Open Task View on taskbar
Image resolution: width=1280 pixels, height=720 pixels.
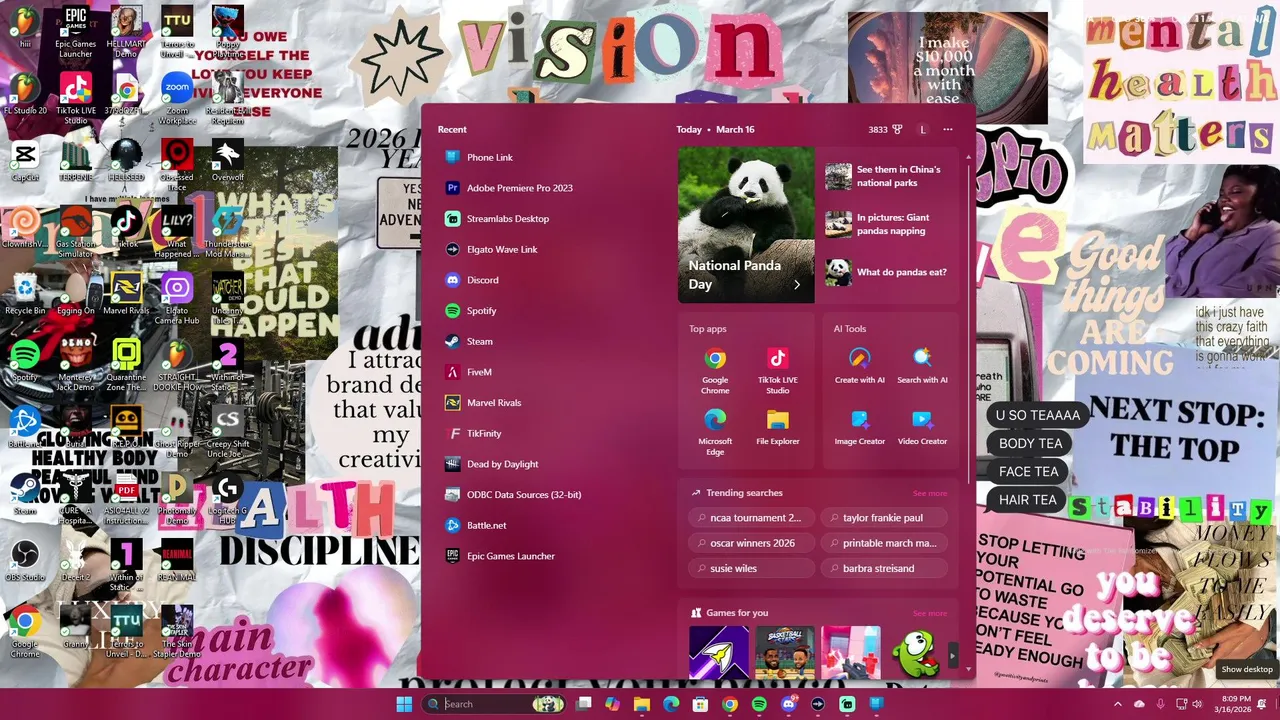coord(584,704)
